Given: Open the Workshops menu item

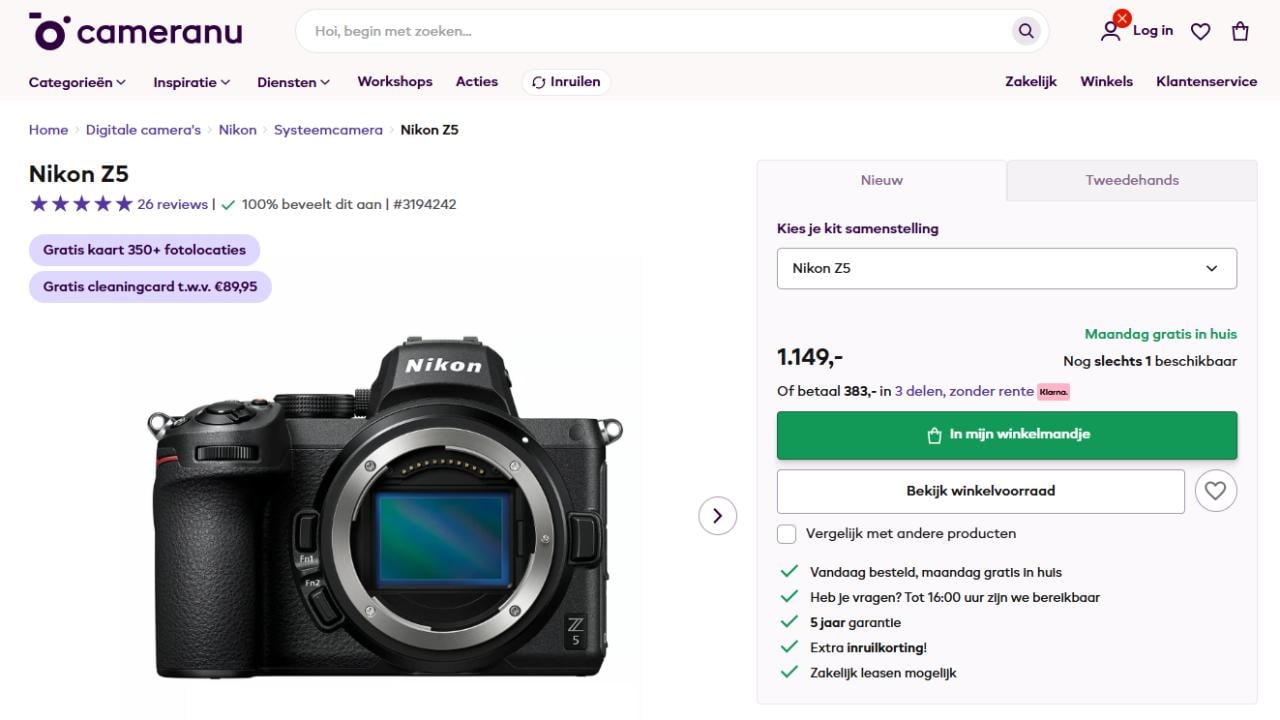Looking at the screenshot, I should click(395, 82).
